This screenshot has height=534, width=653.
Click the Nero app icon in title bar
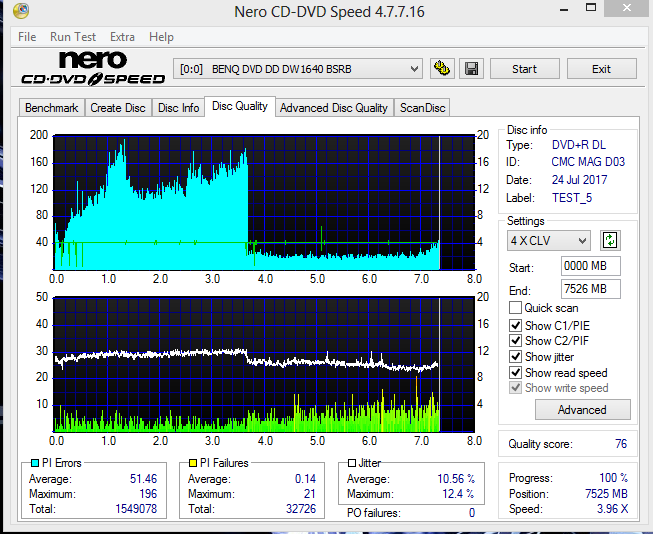click(21, 10)
